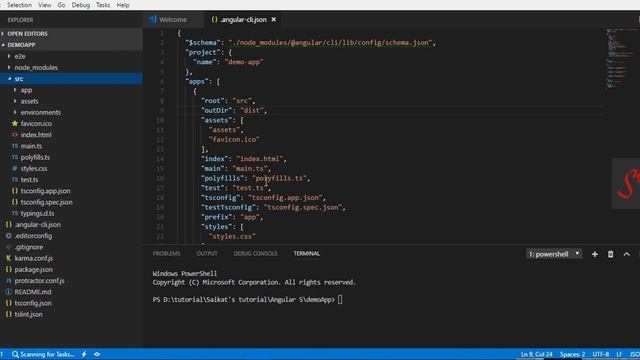Click the eye icon in status bar

point(97,354)
